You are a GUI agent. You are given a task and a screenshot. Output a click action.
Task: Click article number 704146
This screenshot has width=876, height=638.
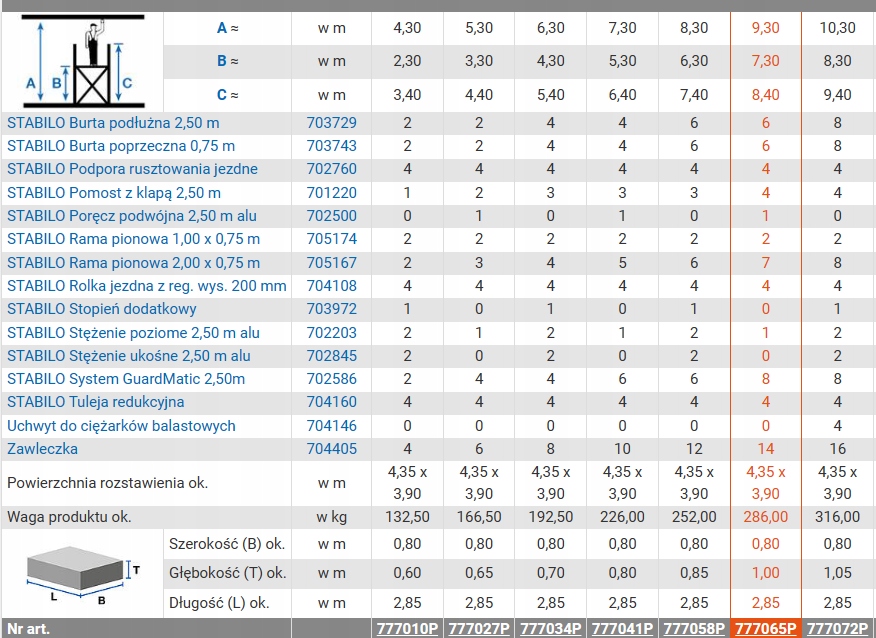pyautogui.click(x=331, y=426)
